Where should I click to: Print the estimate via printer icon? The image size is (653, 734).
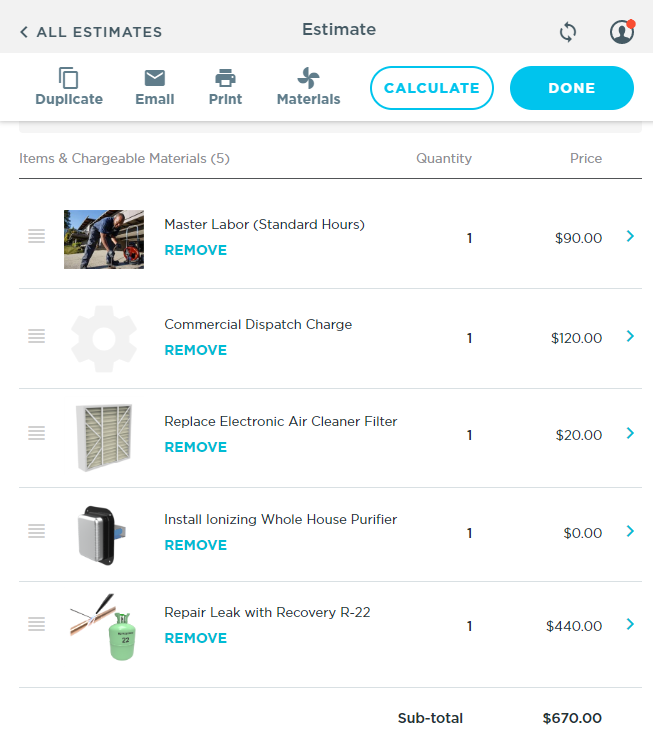tap(225, 79)
